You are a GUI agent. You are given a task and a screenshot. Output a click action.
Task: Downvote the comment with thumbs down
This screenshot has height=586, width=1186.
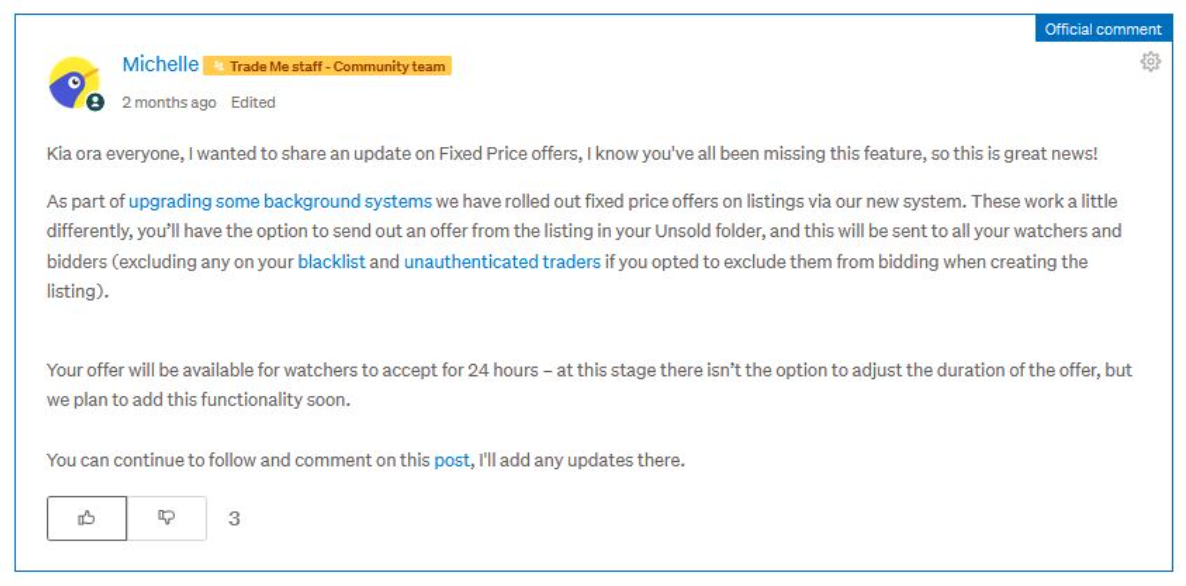coord(167,518)
